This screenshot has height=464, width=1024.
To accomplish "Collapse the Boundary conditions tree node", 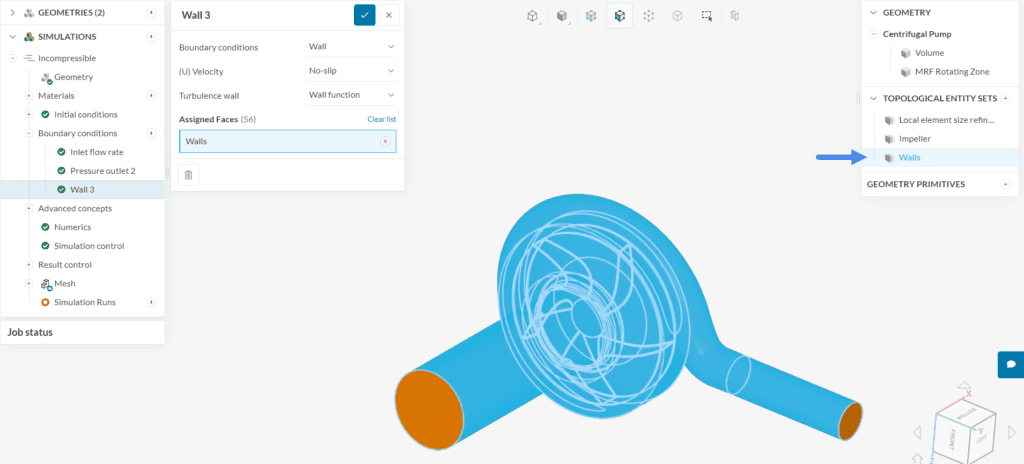I will coord(29,133).
